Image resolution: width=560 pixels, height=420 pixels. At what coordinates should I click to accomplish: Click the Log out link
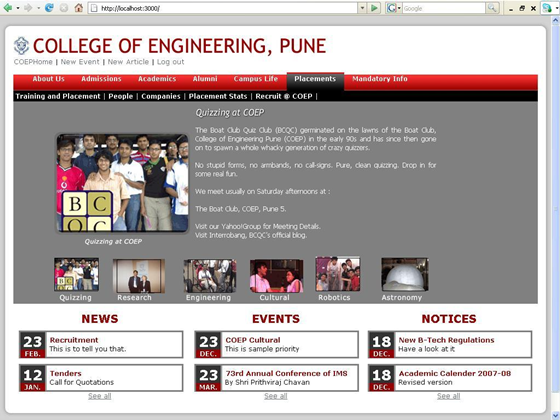click(170, 62)
